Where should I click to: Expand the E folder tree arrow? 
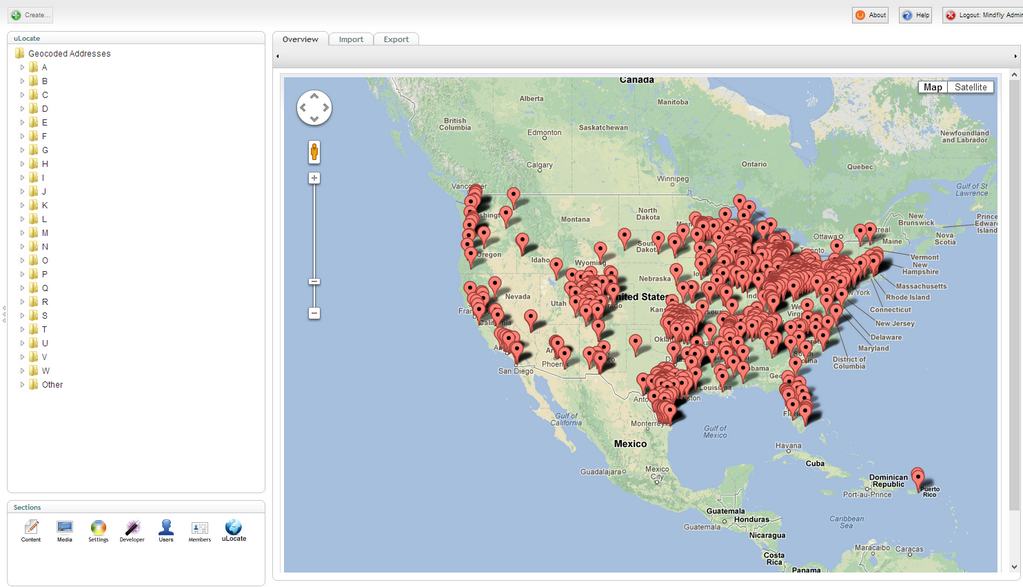pyautogui.click(x=22, y=123)
